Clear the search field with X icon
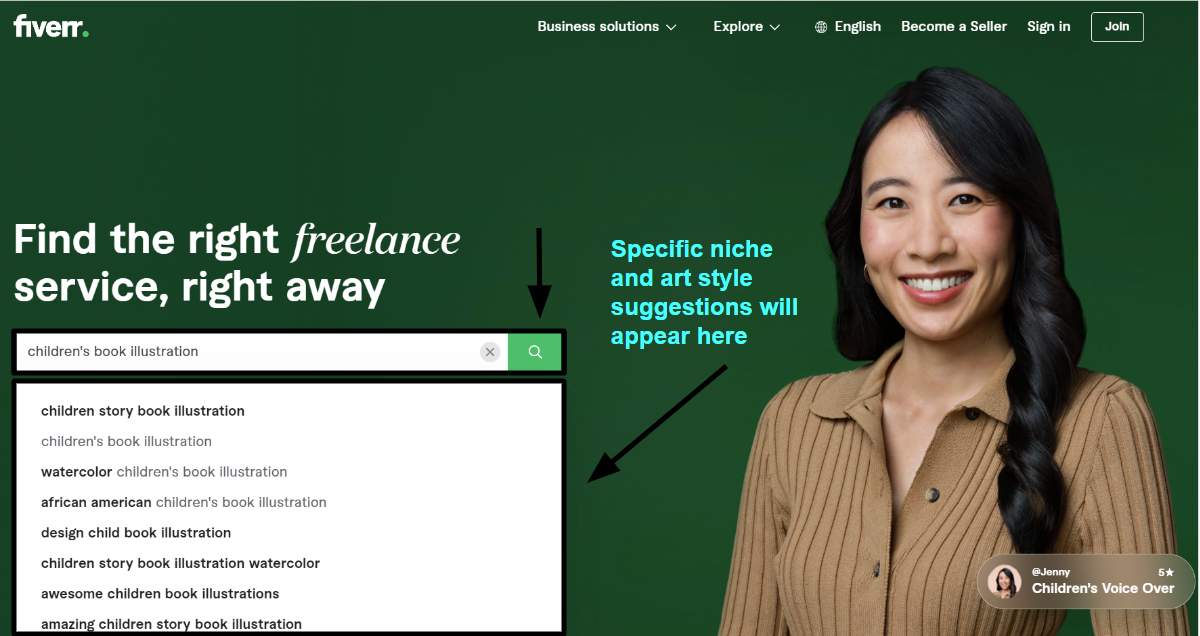Screen dimensions: 1200x636 (489, 352)
